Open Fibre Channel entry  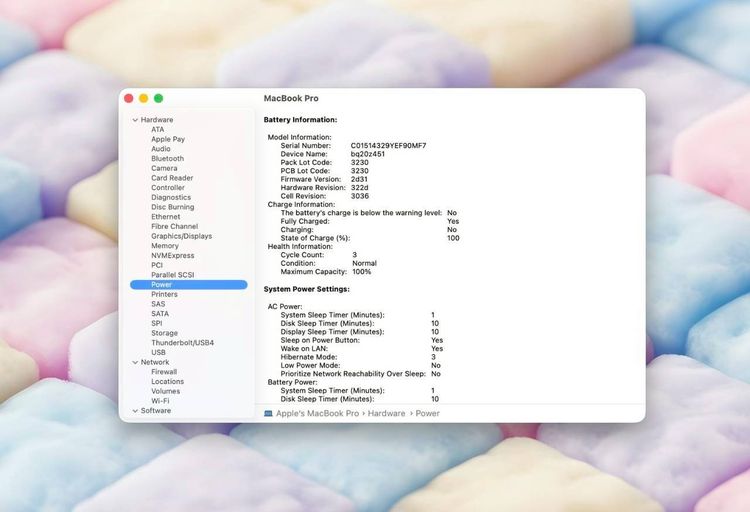(x=175, y=226)
